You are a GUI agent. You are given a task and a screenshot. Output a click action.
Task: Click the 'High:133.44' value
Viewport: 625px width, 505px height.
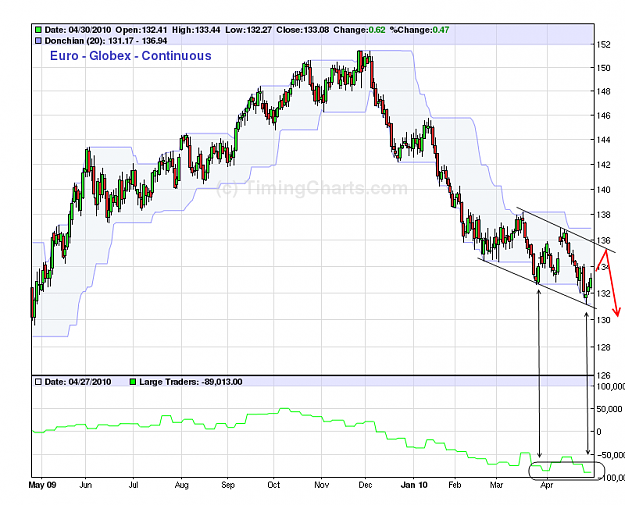[196, 30]
